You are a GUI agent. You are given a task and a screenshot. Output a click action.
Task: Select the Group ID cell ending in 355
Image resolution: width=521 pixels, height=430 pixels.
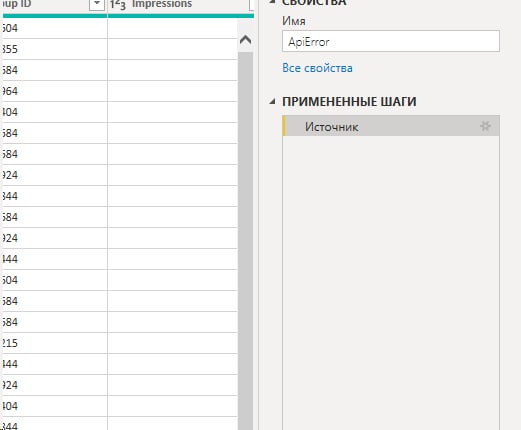(54, 49)
